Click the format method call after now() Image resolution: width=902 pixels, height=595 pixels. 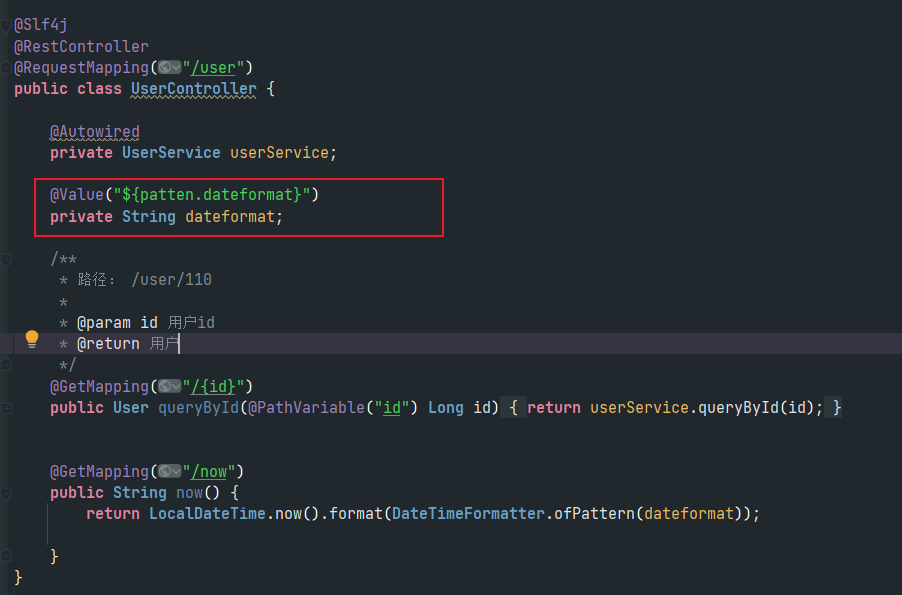tap(356, 513)
